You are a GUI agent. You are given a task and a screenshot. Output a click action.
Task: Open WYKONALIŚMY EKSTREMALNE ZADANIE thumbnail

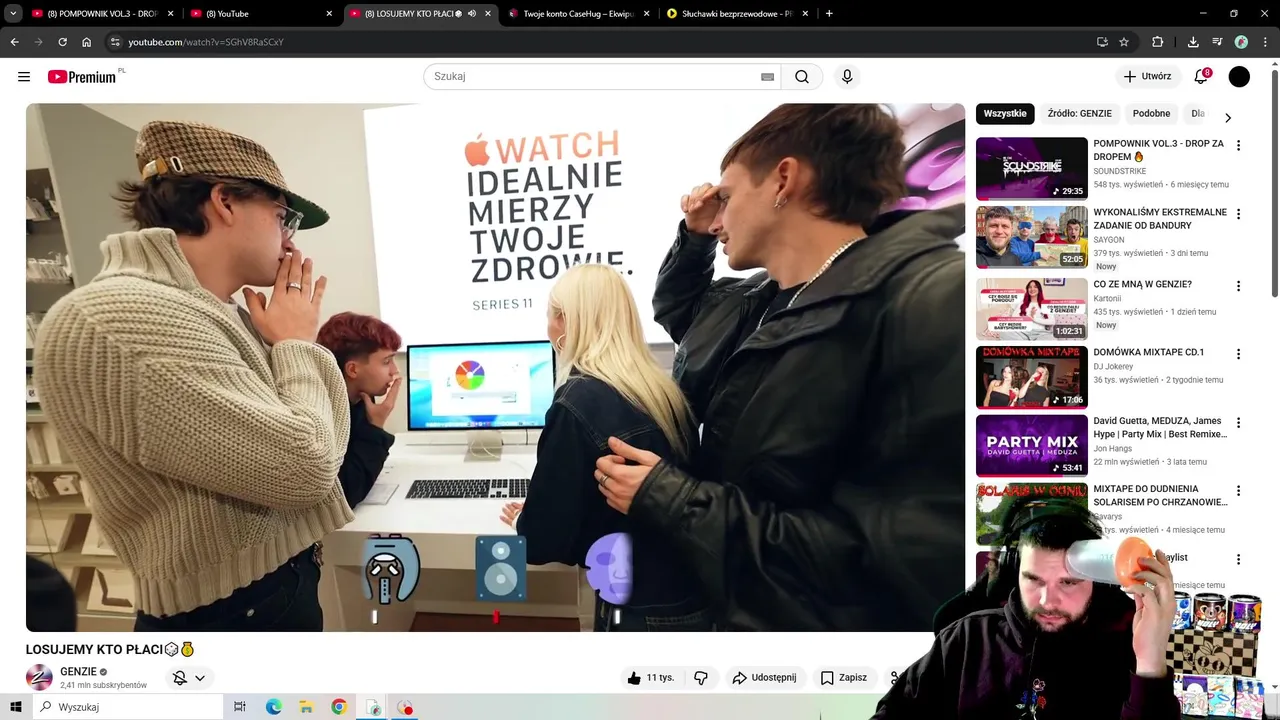tap(1031, 237)
